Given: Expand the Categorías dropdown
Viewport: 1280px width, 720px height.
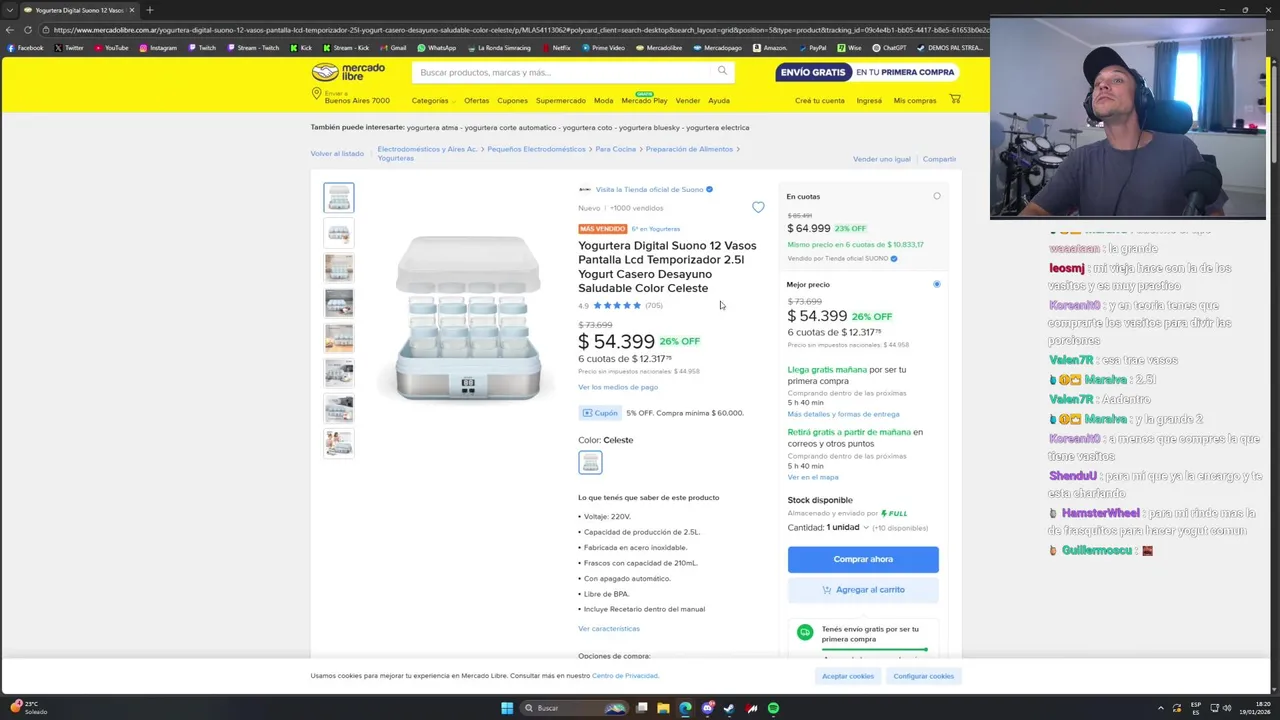Looking at the screenshot, I should coord(433,100).
